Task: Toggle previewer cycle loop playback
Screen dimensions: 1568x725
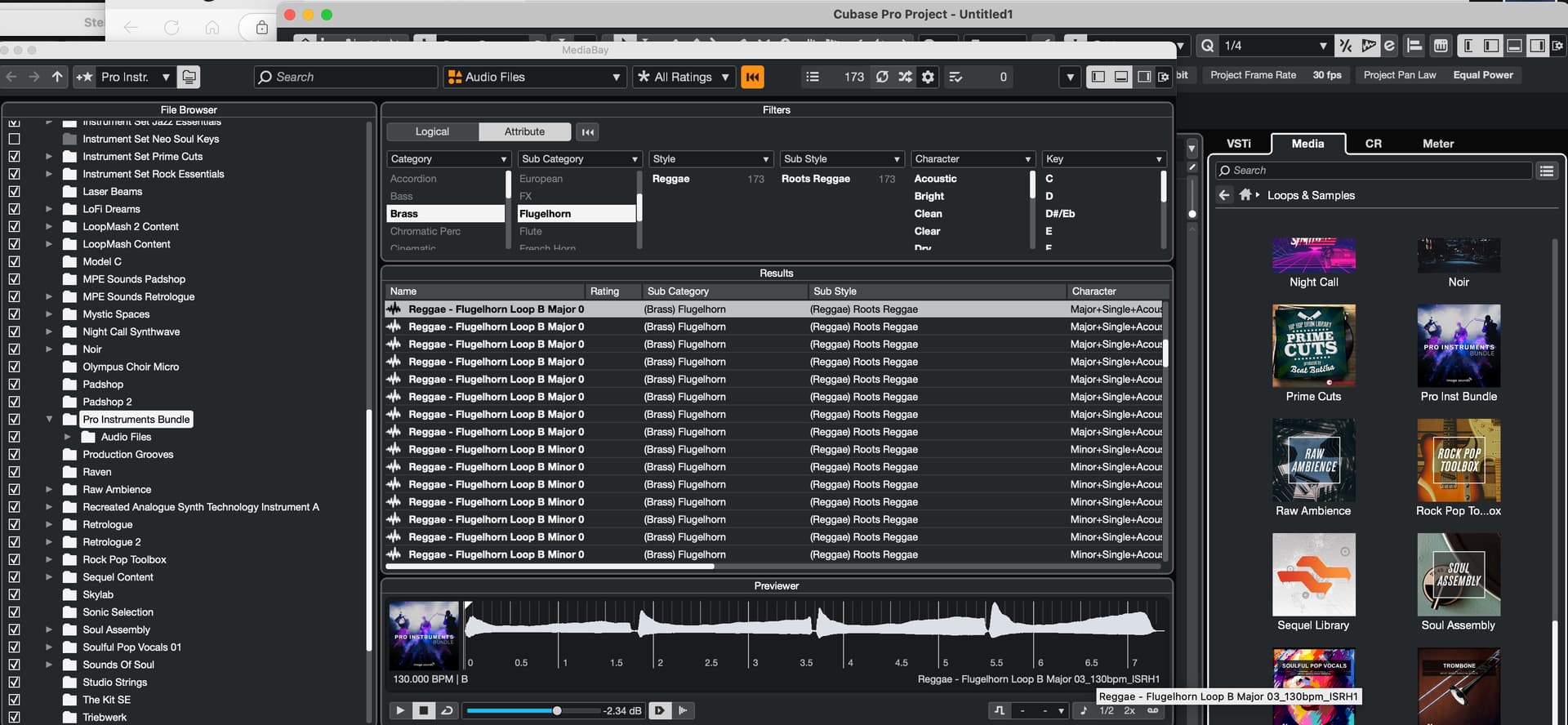Action: point(447,710)
